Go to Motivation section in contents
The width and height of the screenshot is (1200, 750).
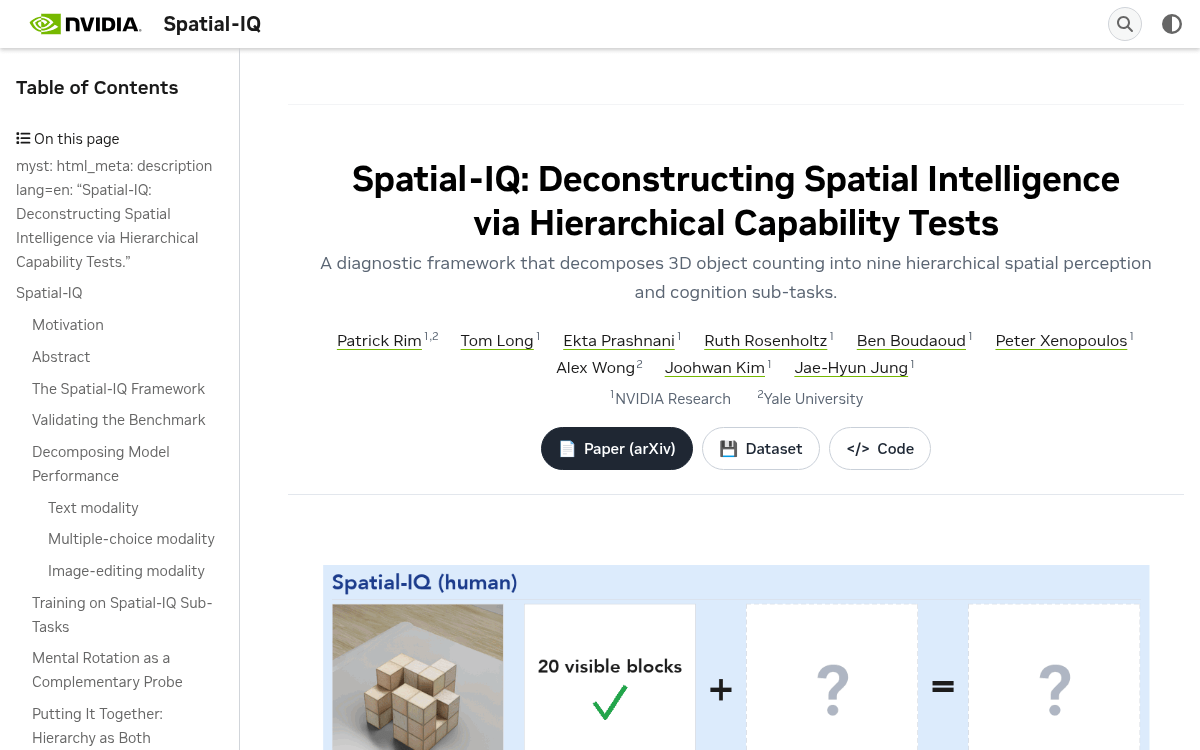coord(68,325)
